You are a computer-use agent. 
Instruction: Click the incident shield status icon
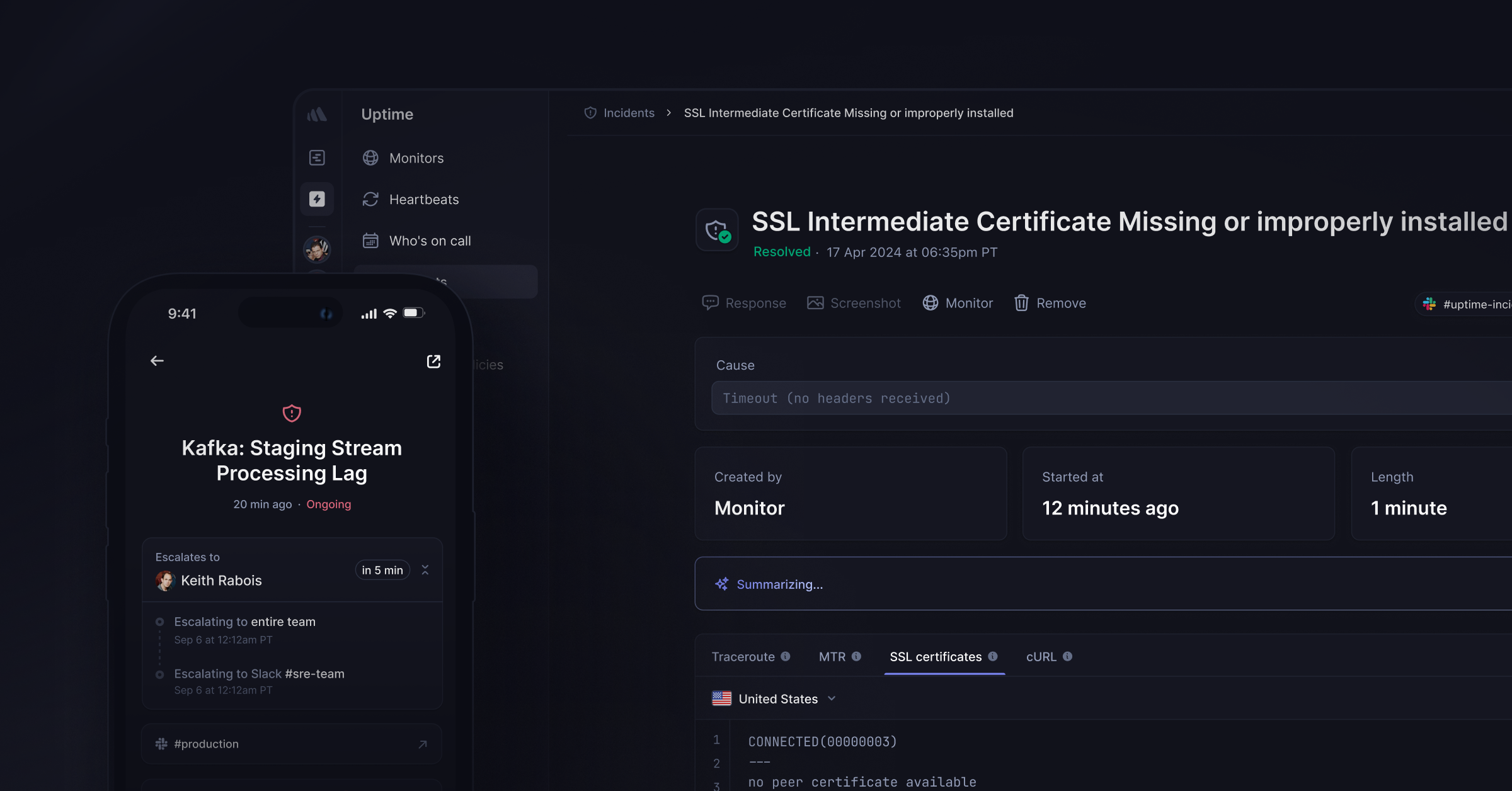tap(716, 229)
